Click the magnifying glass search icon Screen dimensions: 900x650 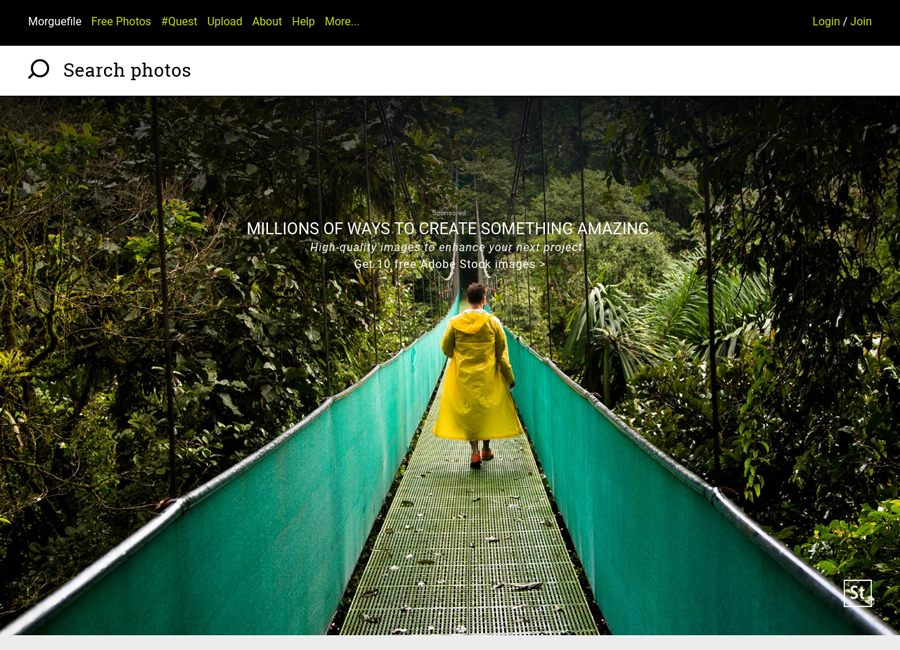pyautogui.click(x=38, y=69)
